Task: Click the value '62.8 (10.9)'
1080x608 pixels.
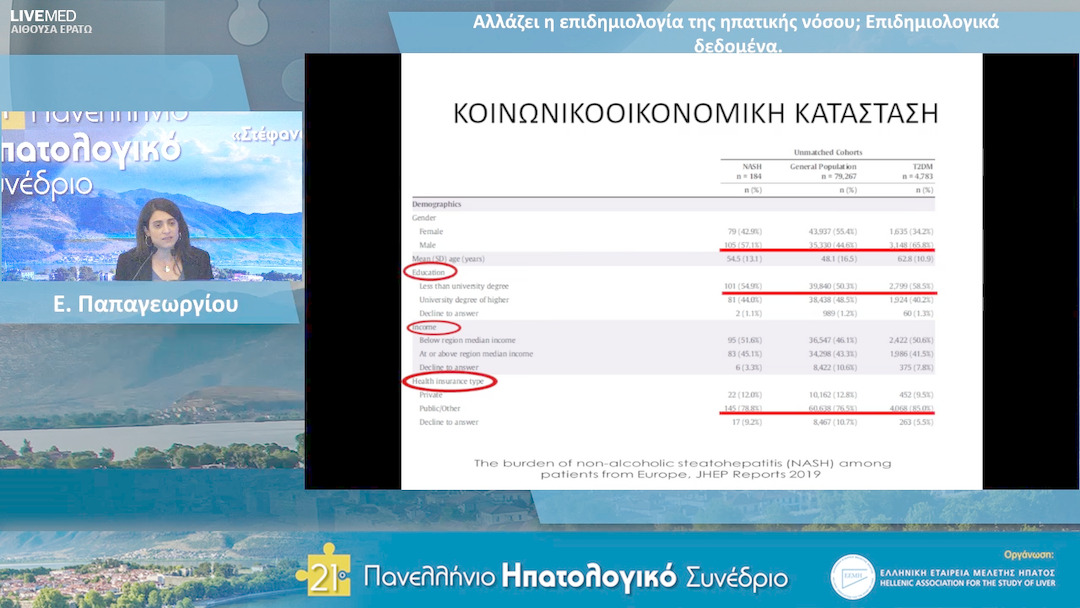Action: [915, 259]
